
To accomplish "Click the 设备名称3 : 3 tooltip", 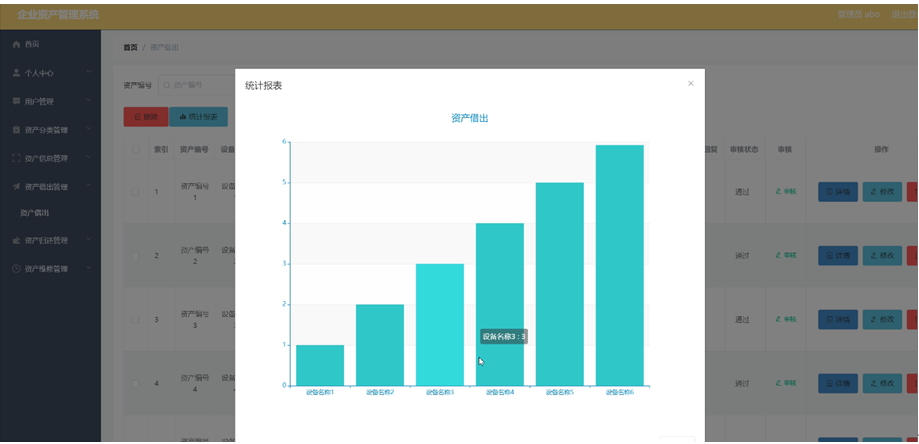I will (503, 336).
